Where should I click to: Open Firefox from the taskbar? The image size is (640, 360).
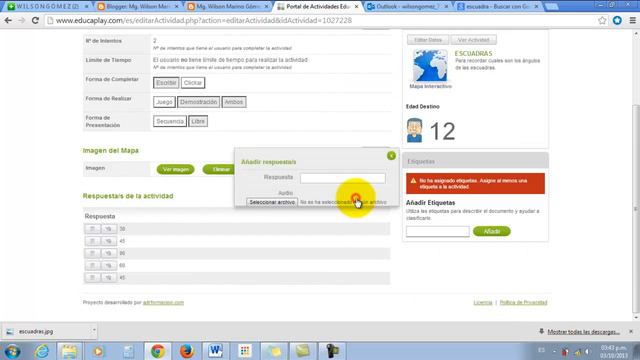coord(187,351)
